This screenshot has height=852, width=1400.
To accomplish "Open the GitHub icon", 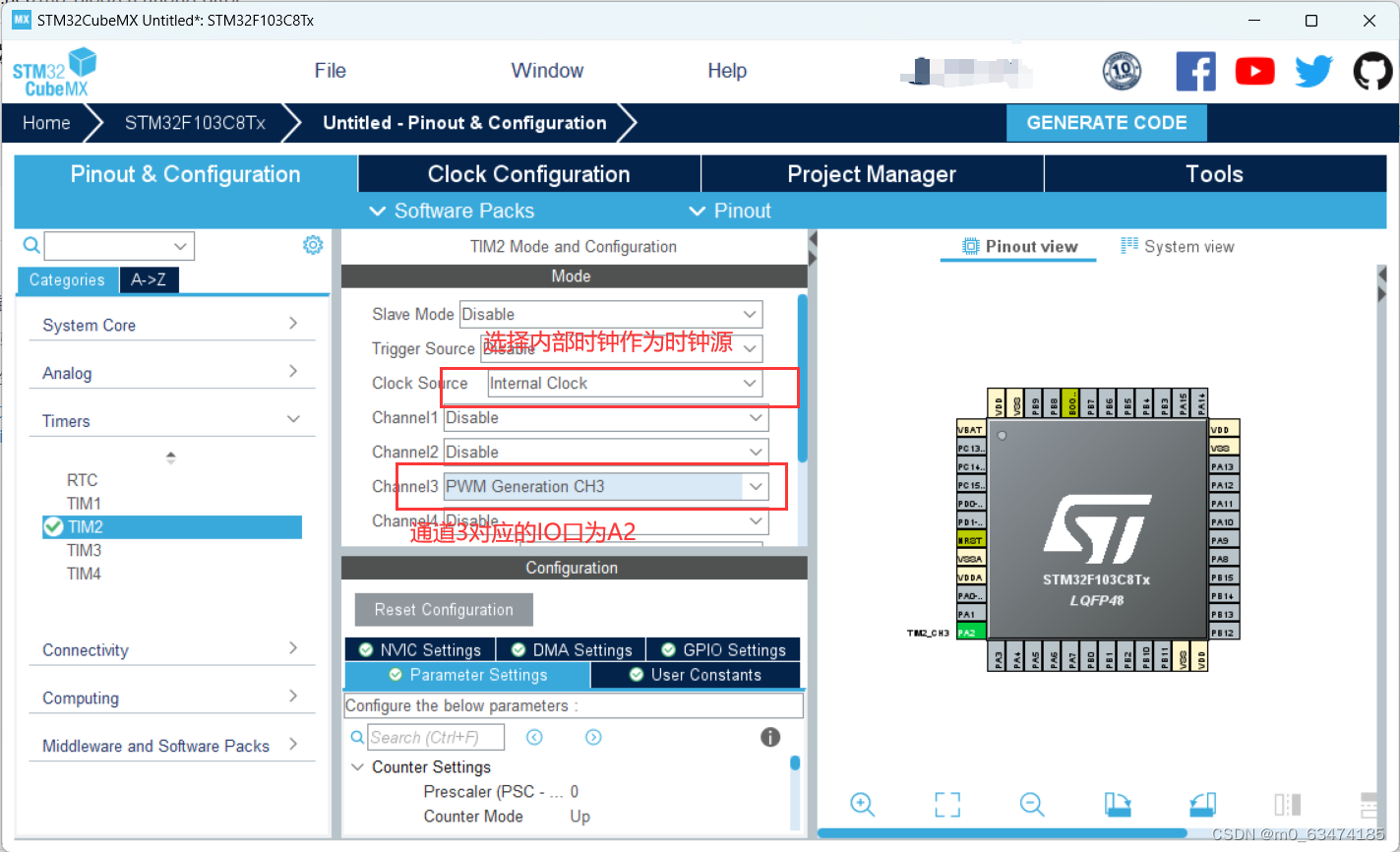I will coord(1372,71).
